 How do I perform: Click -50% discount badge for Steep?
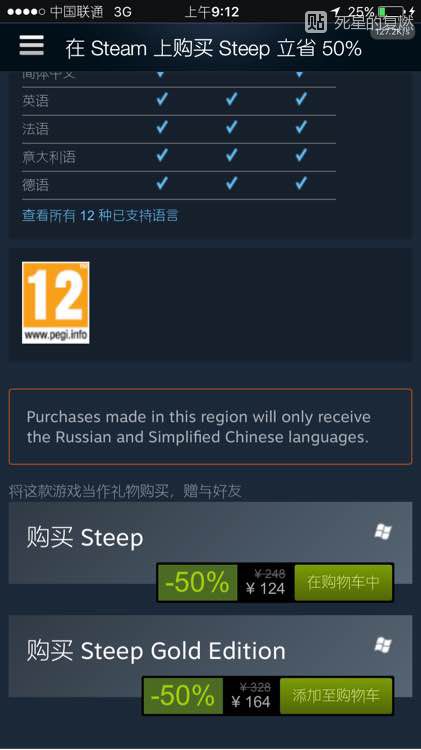point(197,582)
